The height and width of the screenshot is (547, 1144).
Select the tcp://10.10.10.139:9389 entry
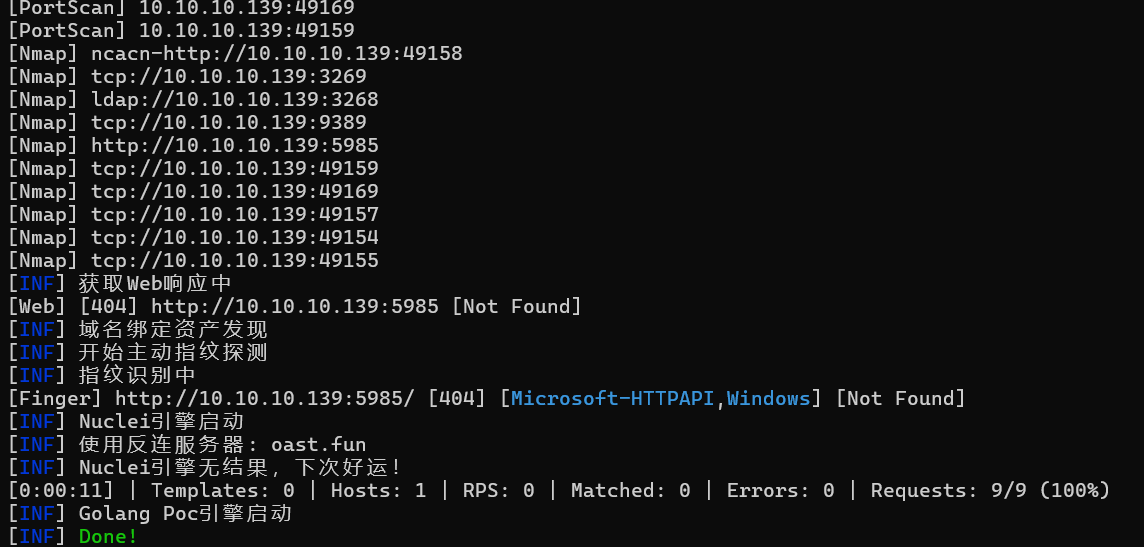(229, 122)
